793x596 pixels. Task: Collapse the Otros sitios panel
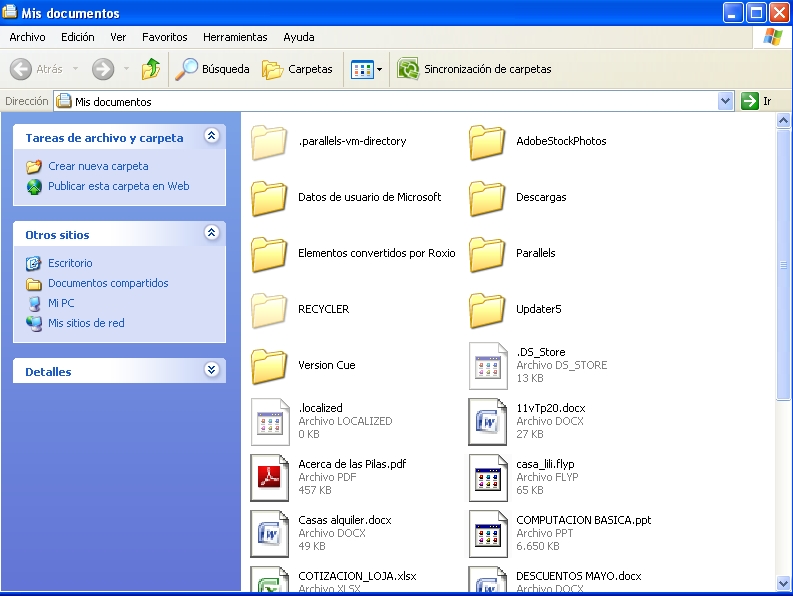(x=211, y=233)
